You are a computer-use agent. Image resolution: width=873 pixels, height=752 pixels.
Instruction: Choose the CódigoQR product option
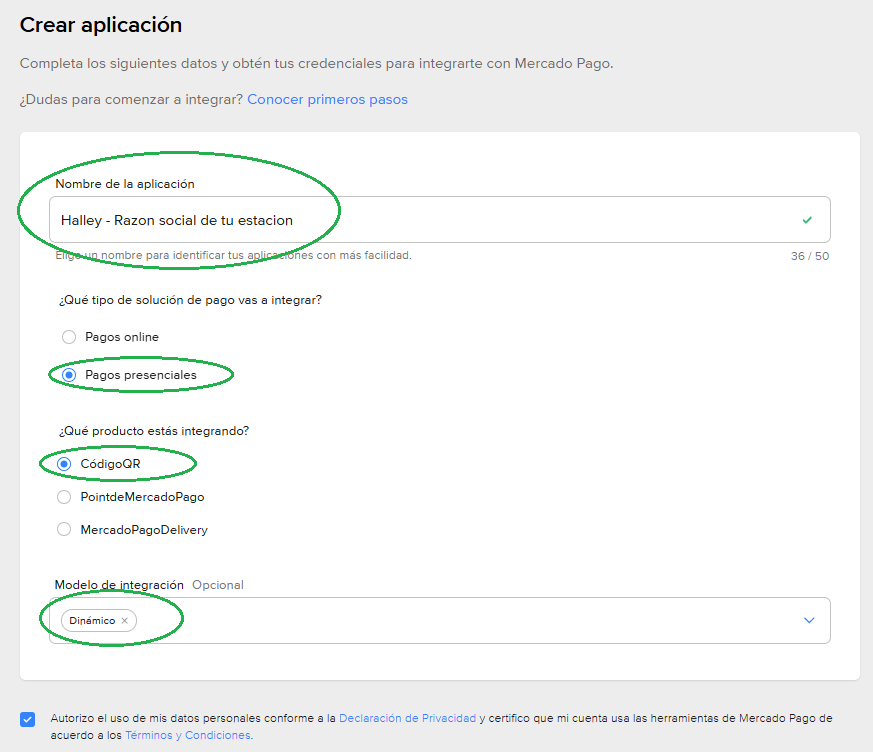click(64, 464)
